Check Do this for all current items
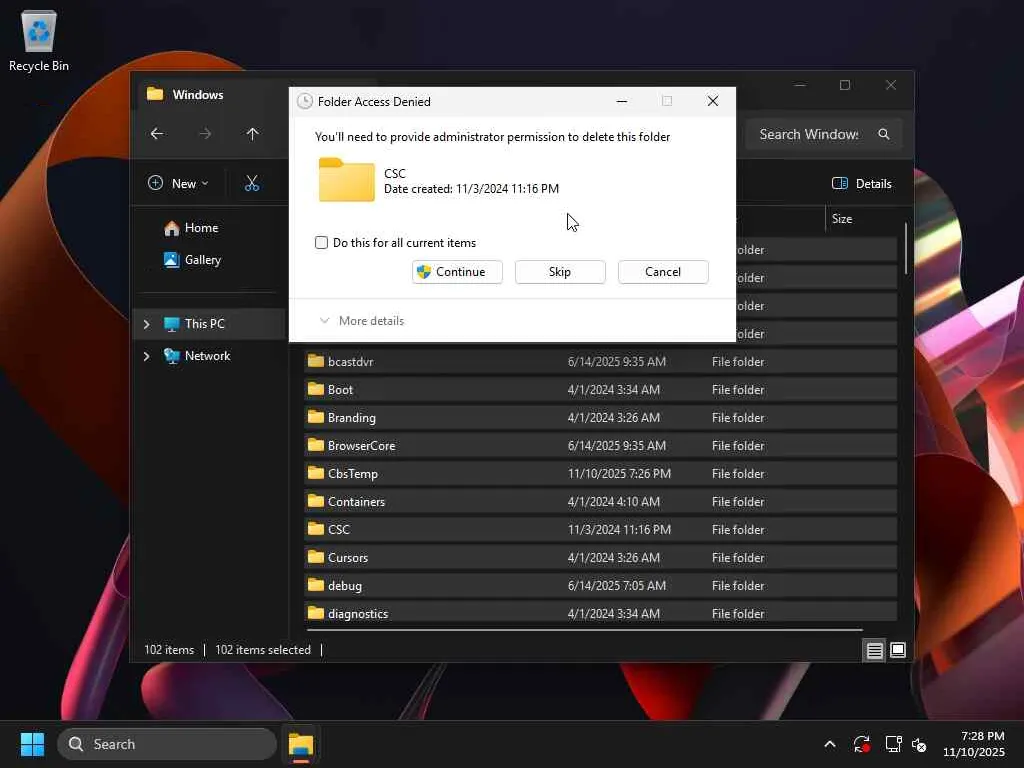This screenshot has height=768, width=1024. coord(321,243)
